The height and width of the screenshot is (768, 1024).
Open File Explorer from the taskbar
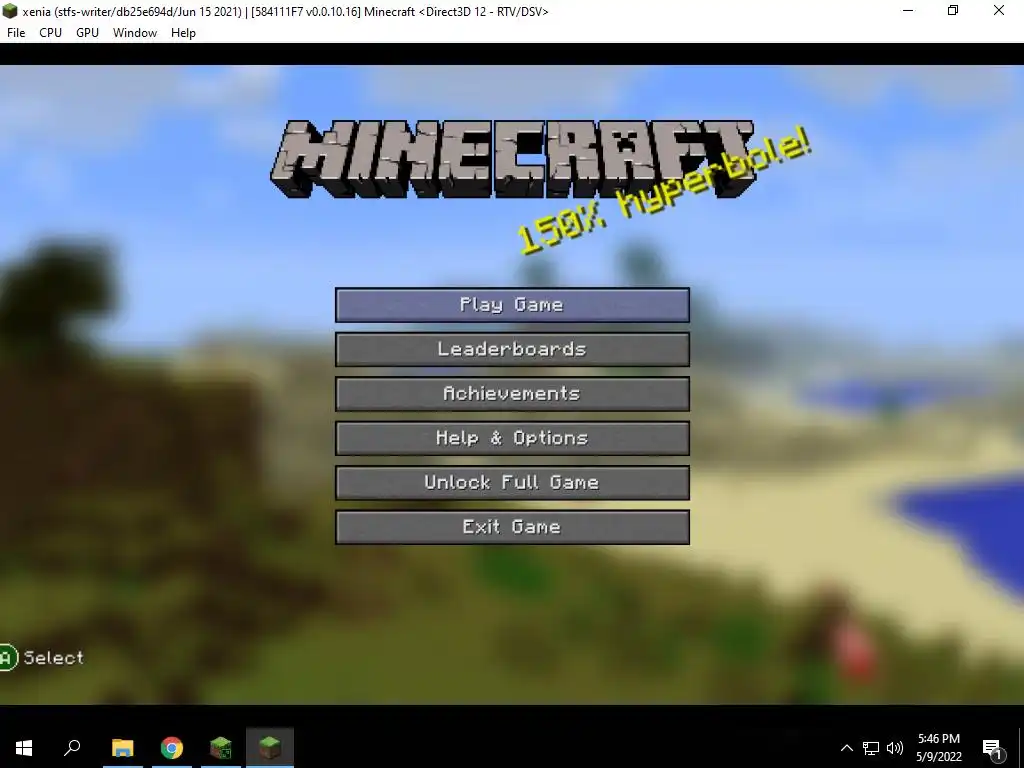[123, 748]
